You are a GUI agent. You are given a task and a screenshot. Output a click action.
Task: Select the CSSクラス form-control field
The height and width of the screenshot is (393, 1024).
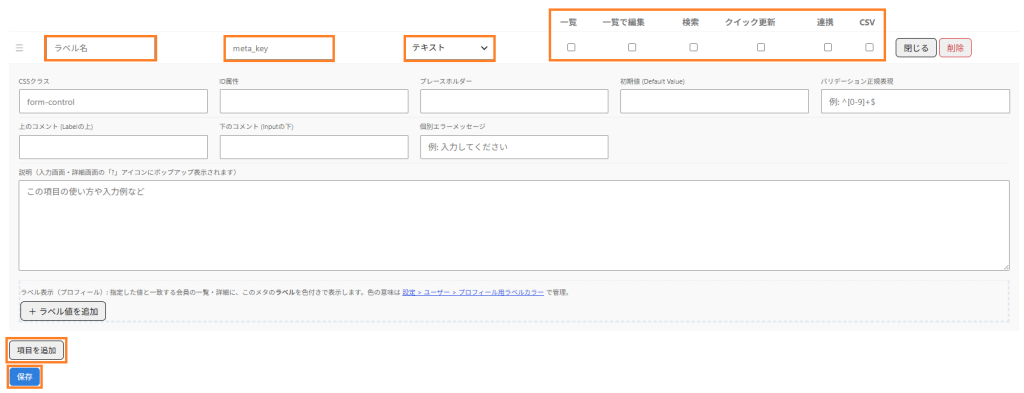pos(114,101)
